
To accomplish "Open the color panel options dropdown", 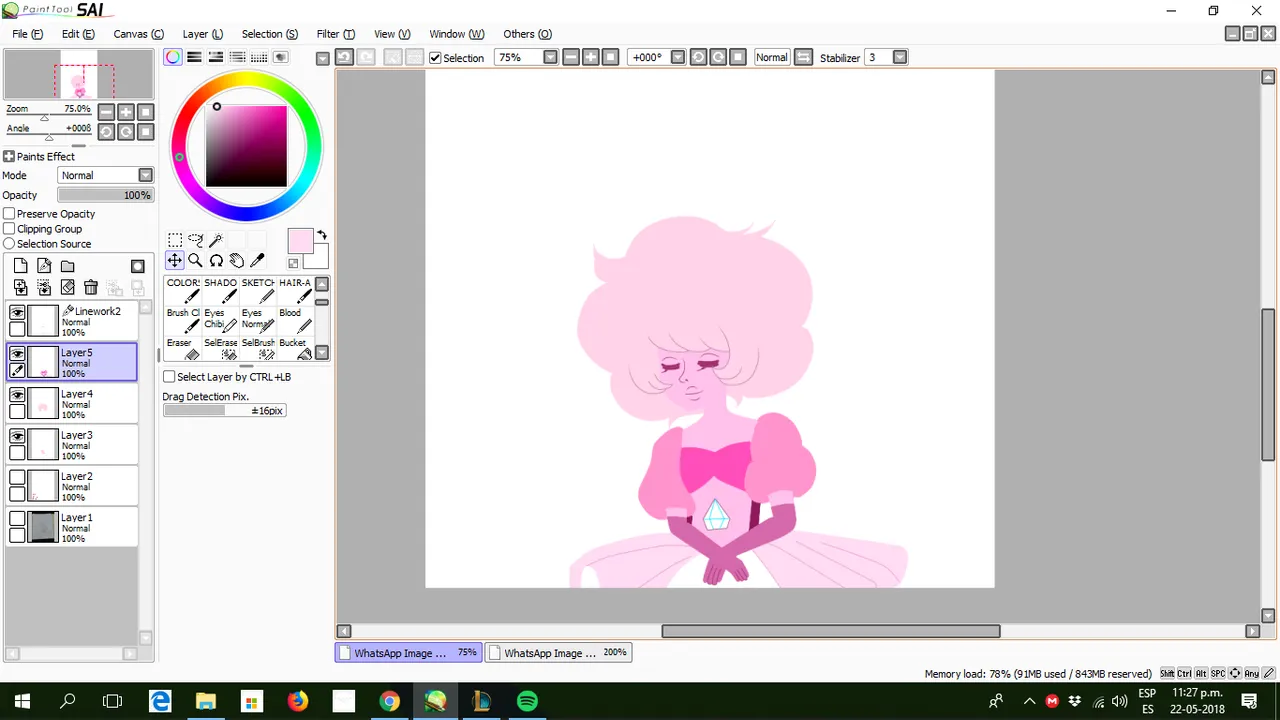I will pos(322,58).
